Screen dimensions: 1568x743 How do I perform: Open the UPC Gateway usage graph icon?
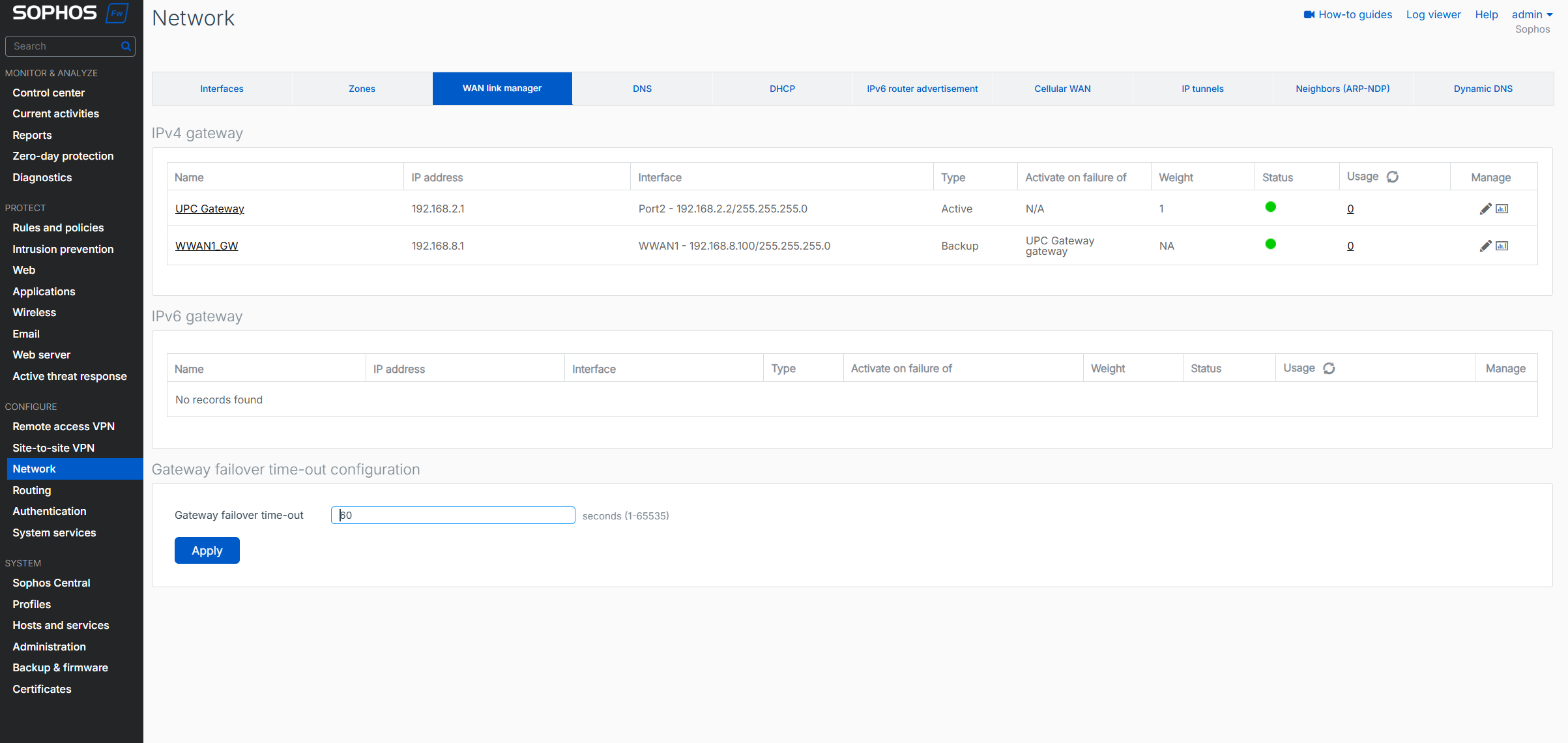click(1502, 209)
